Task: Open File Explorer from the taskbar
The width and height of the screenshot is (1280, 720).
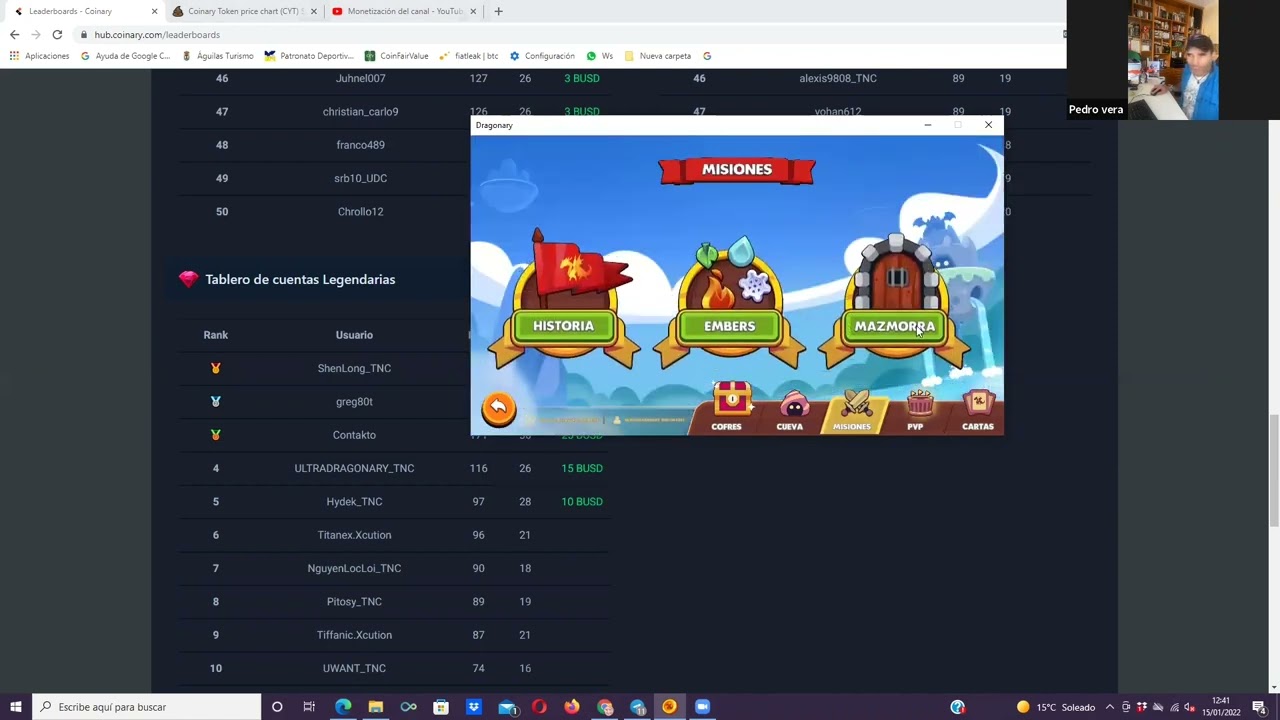Action: coord(376,707)
